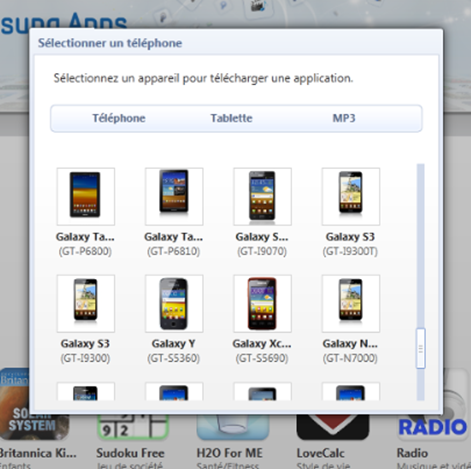Image resolution: width=471 pixels, height=469 pixels.
Task: Open the Tablette tab
Action: click(231, 118)
